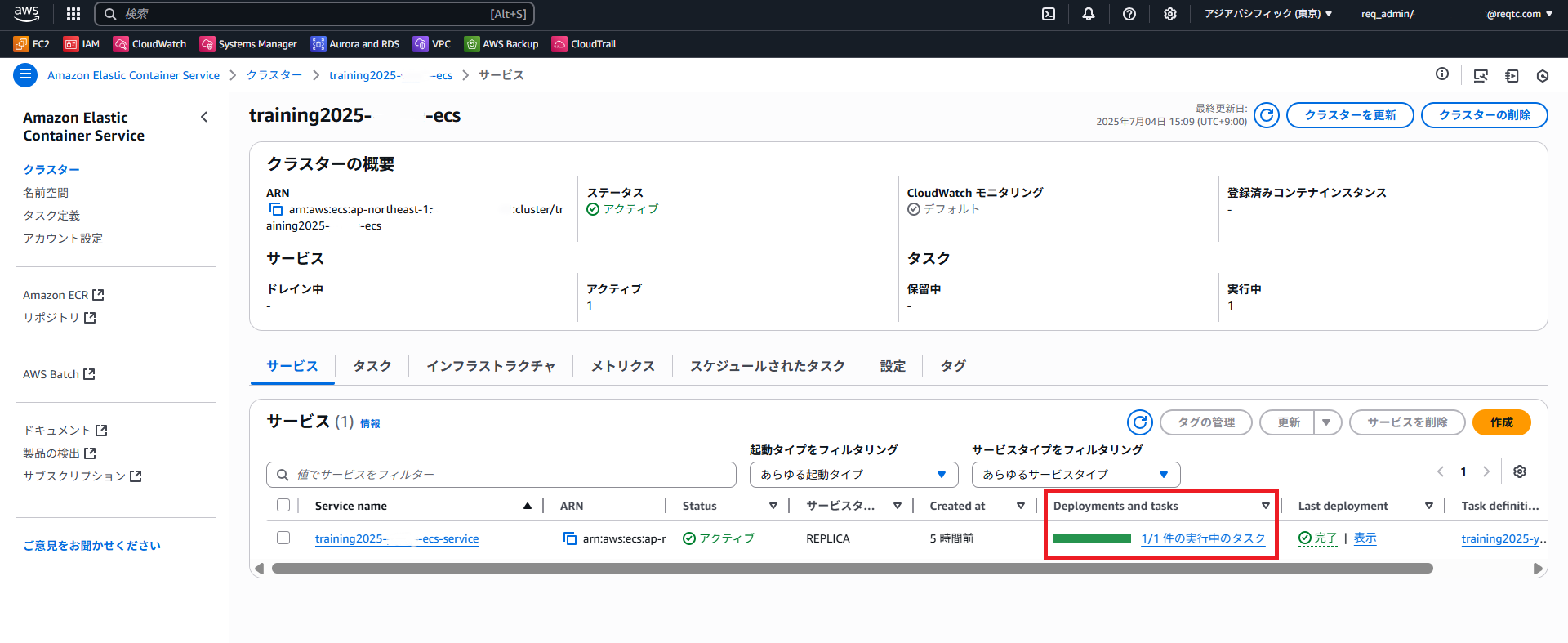Open the ご意見をお聞かせください feedback link

[91, 546]
